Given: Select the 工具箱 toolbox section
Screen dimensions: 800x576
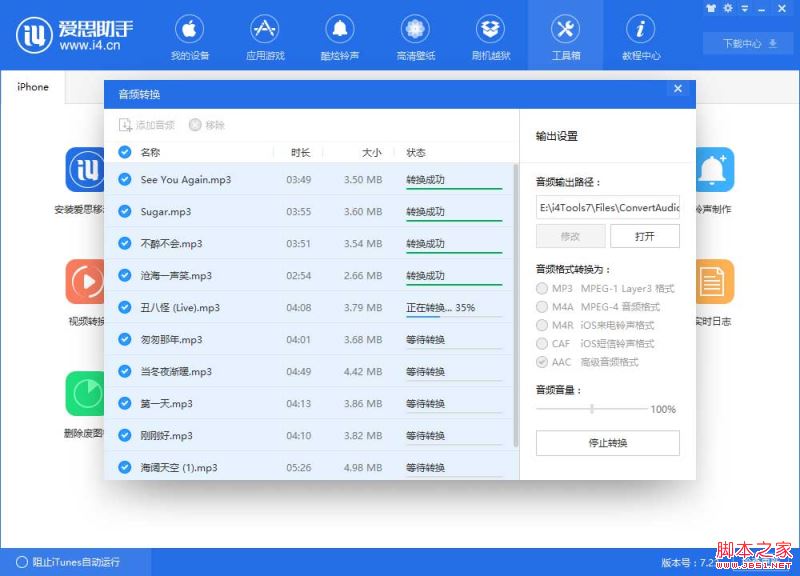Looking at the screenshot, I should tap(565, 38).
